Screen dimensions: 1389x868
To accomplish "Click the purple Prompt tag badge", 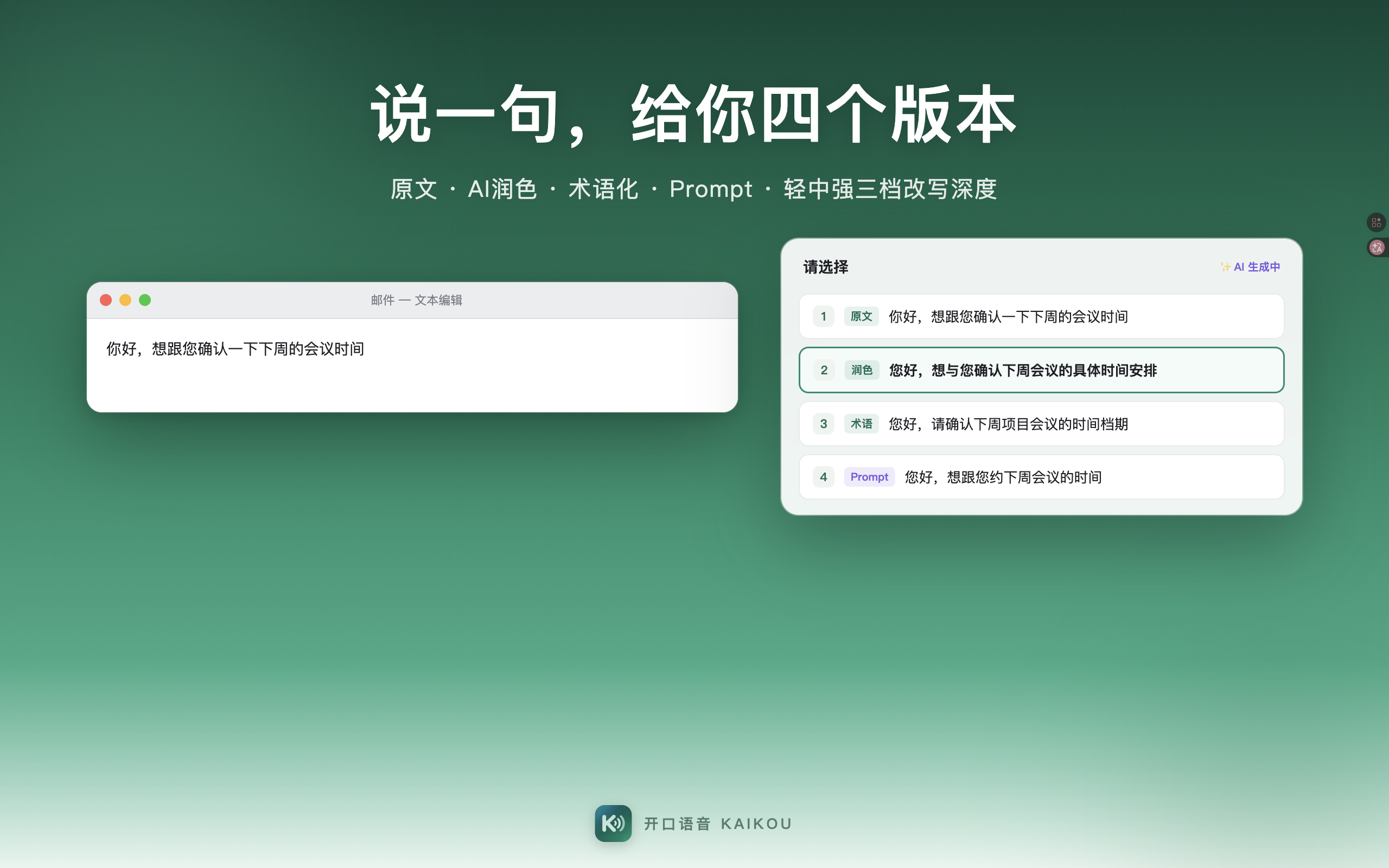I will point(869,477).
